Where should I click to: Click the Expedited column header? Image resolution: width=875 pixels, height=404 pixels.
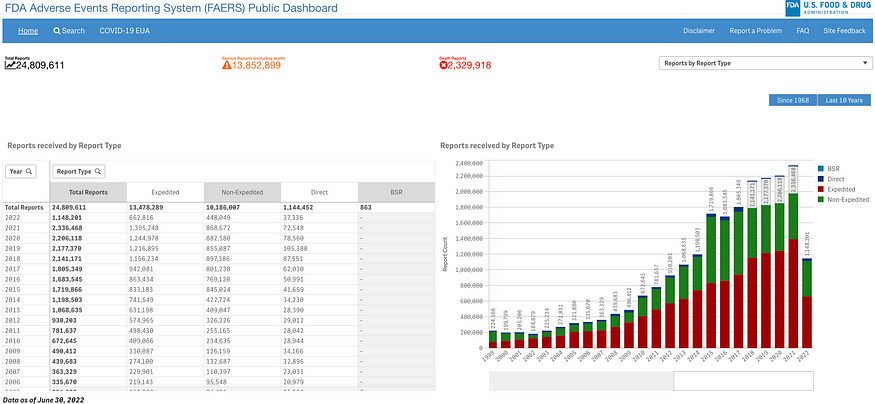click(165, 192)
